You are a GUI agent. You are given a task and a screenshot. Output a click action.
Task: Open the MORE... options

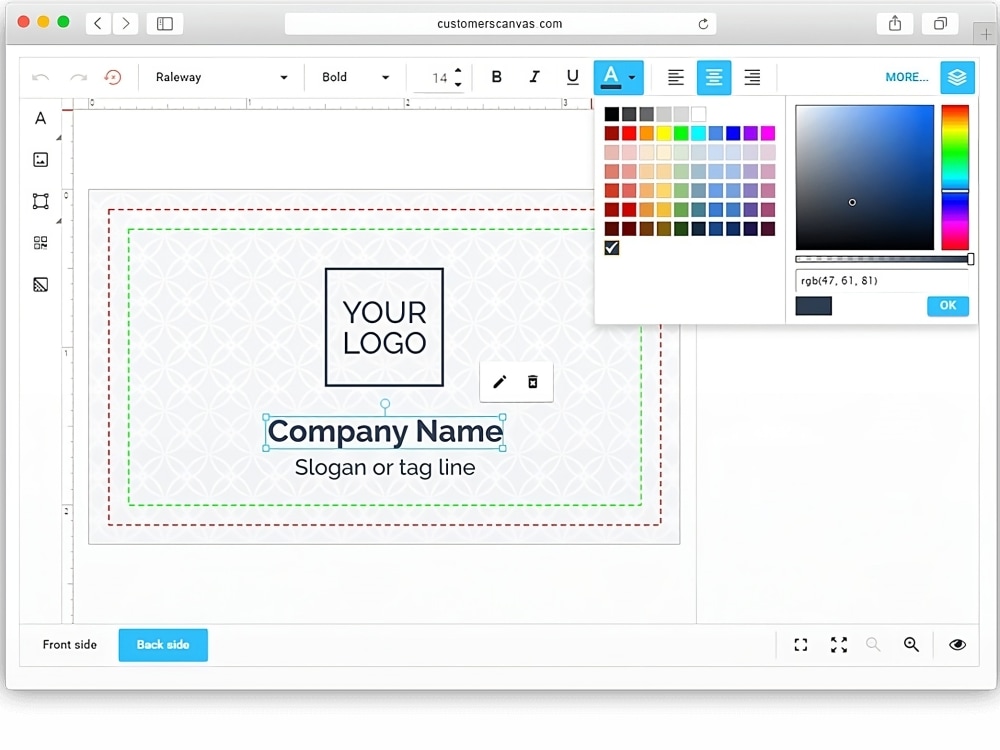click(x=906, y=77)
